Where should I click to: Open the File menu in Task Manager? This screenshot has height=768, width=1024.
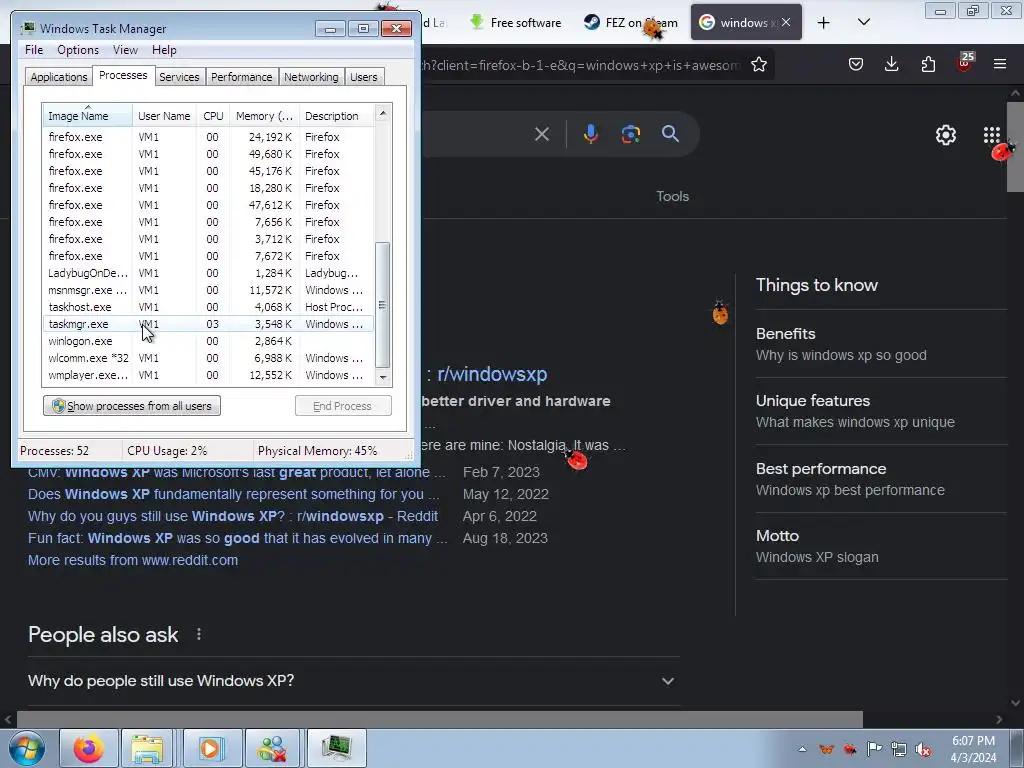click(x=34, y=50)
